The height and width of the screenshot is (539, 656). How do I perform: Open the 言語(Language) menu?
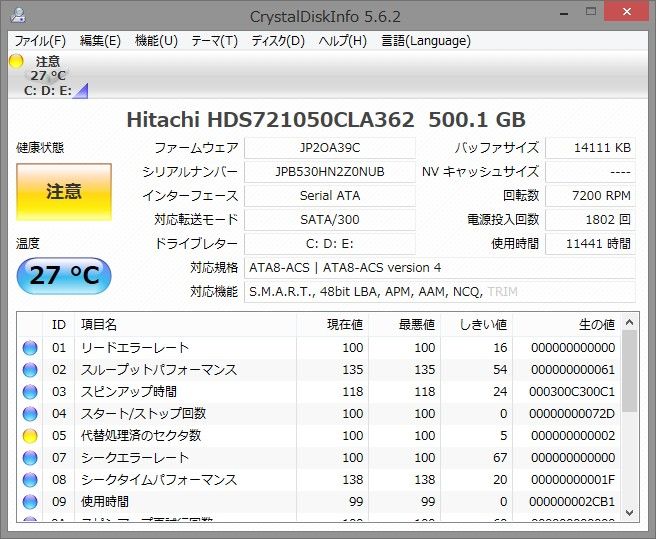coord(426,41)
